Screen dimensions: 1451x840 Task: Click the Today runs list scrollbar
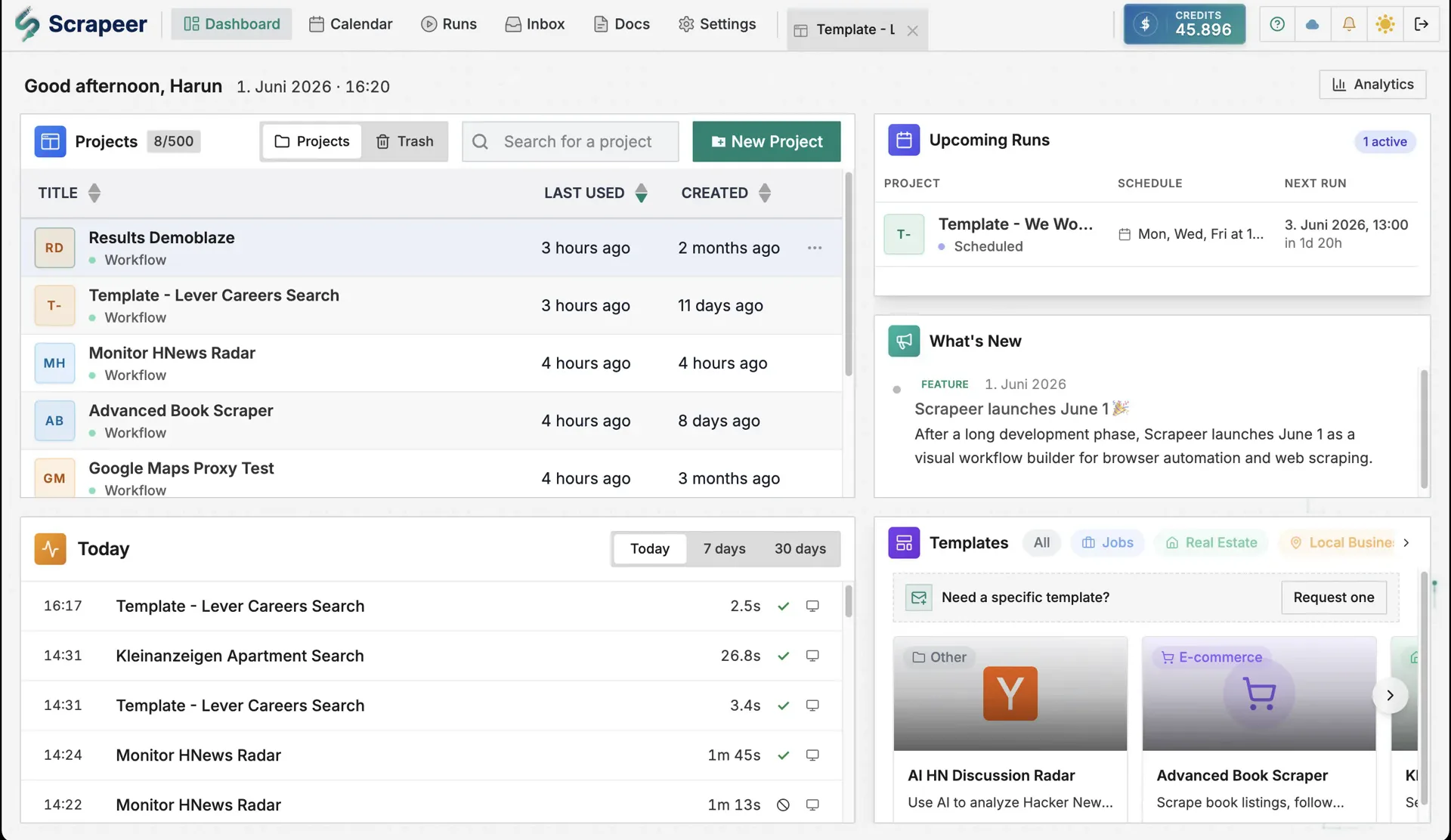(x=849, y=601)
